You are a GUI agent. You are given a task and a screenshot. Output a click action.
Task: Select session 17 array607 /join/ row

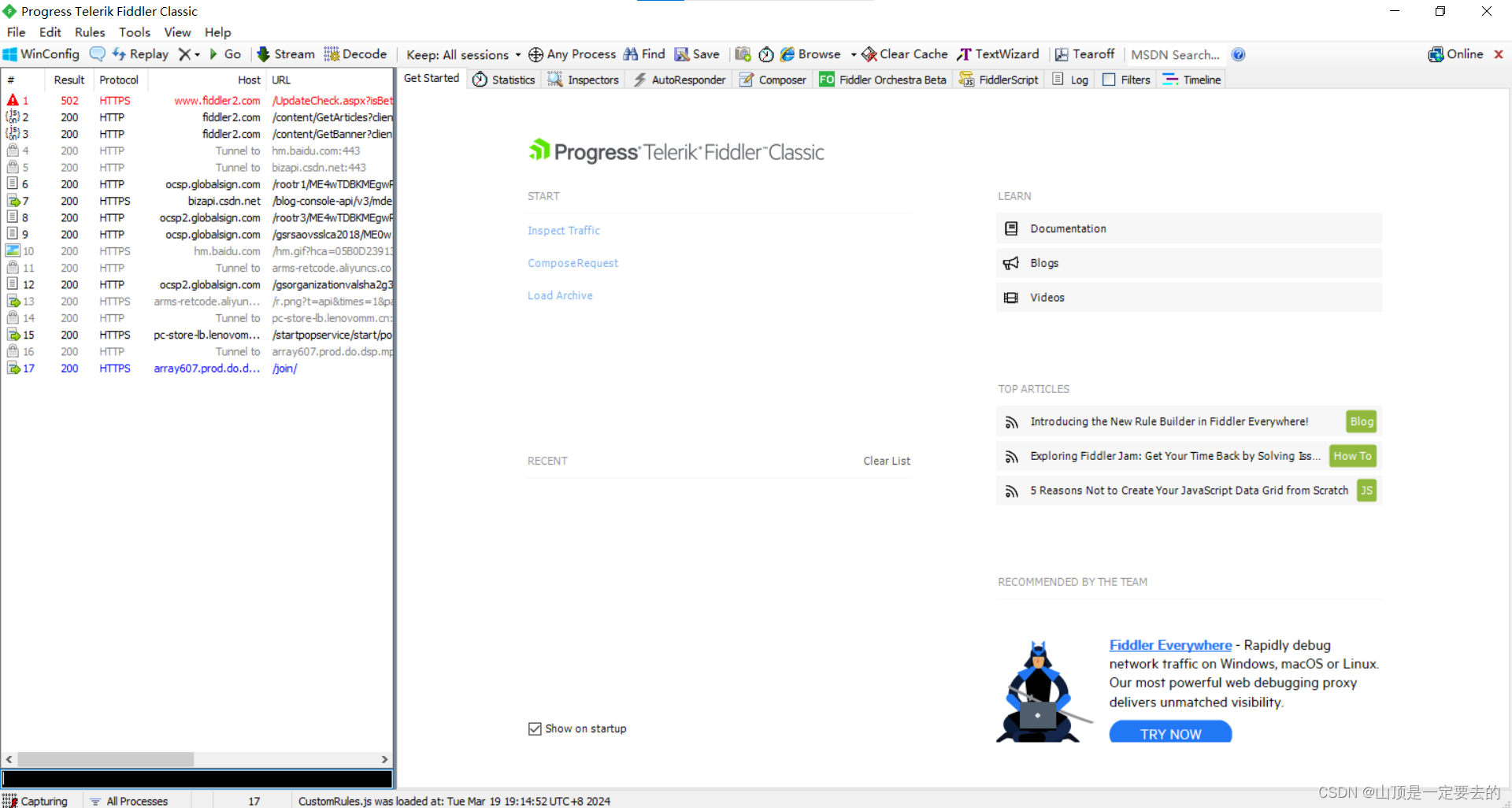tap(197, 369)
